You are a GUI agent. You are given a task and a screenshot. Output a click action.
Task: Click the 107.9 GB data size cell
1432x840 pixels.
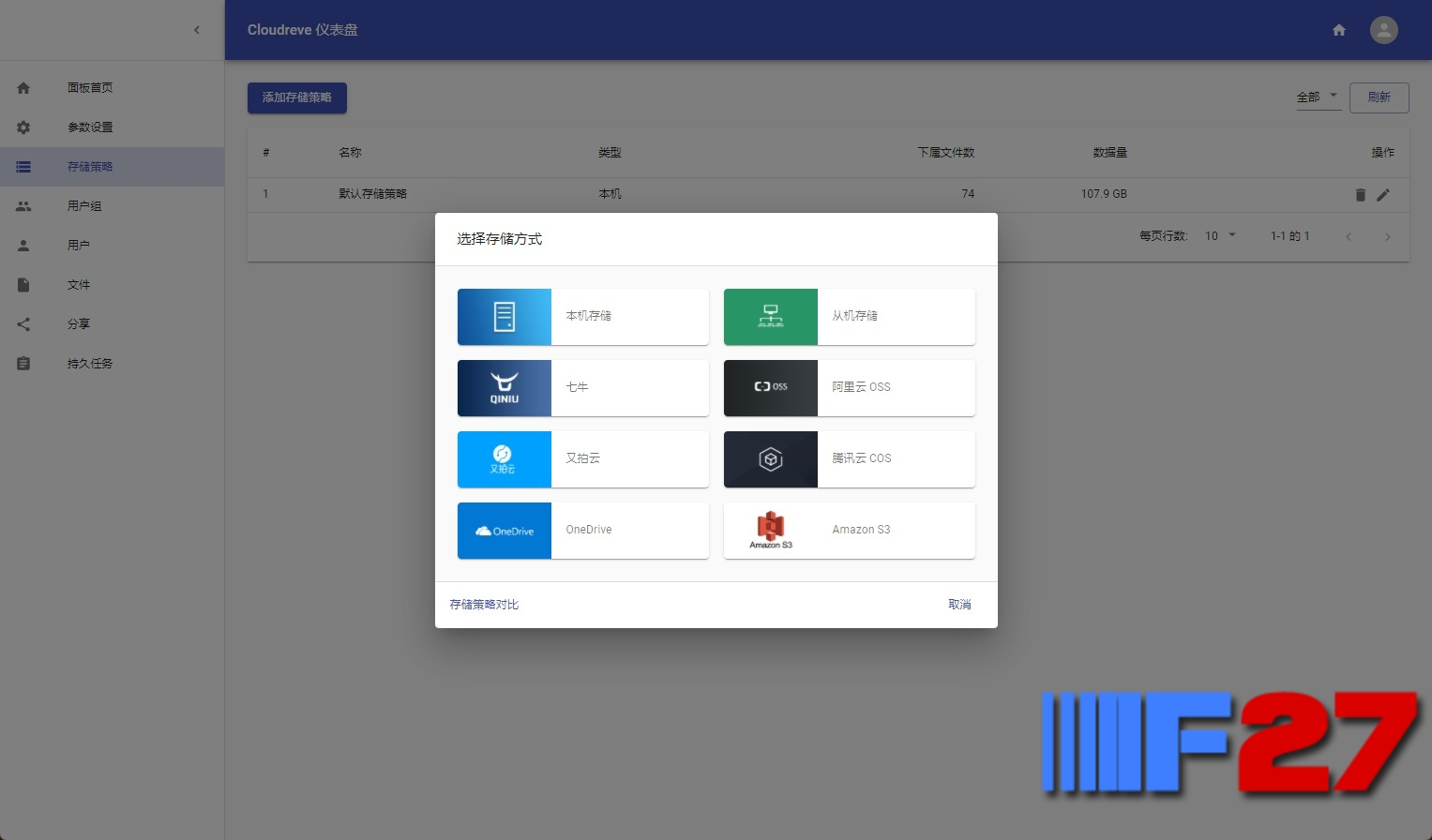click(x=1104, y=194)
